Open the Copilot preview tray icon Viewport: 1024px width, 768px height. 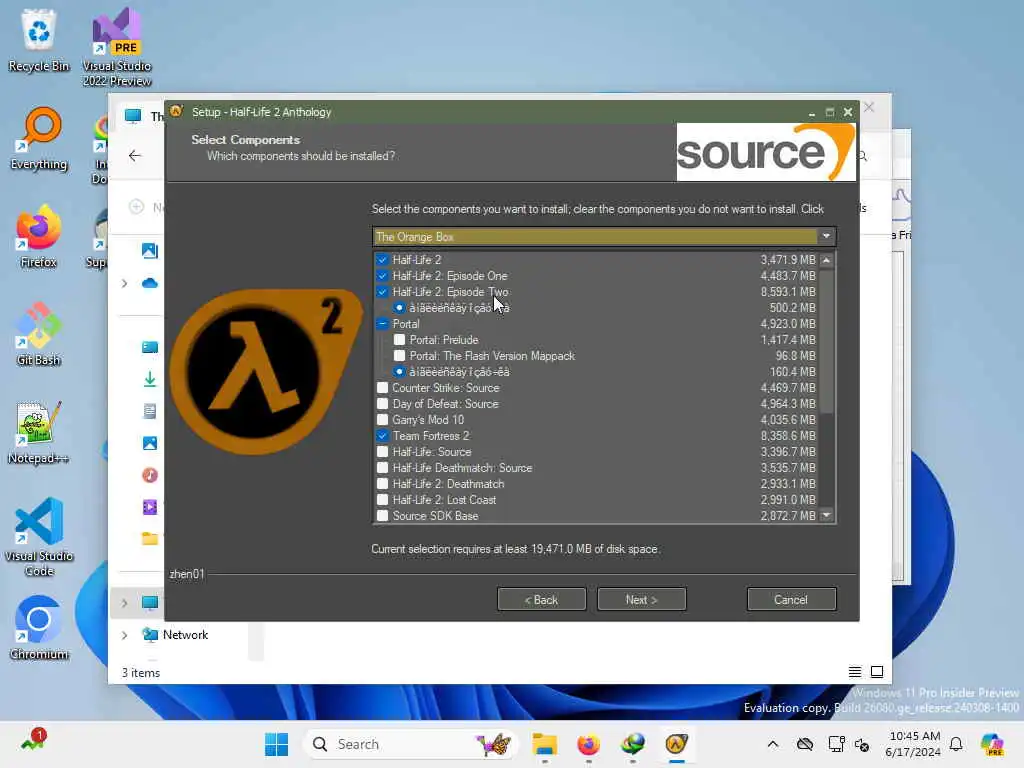[992, 744]
